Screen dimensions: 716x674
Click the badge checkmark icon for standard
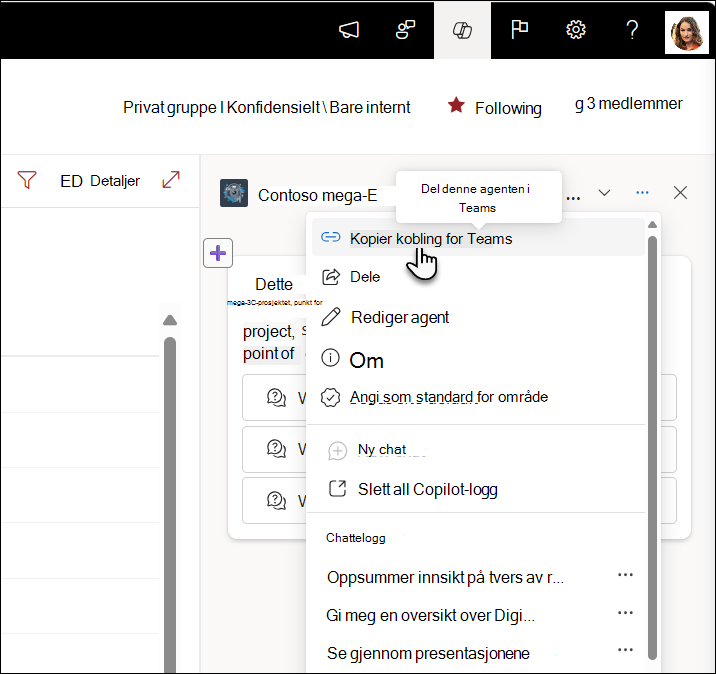330,397
